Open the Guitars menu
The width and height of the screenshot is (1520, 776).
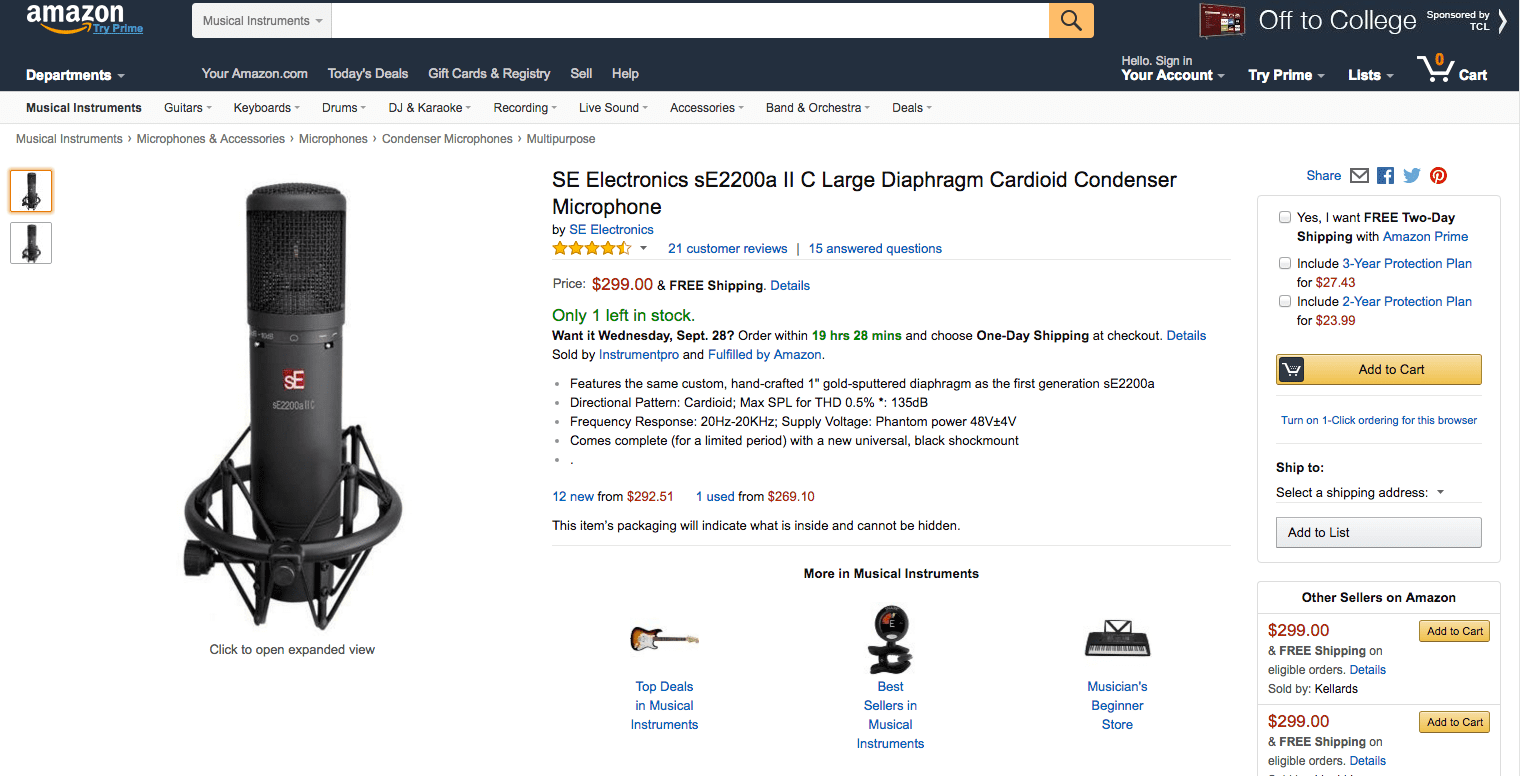click(x=188, y=108)
